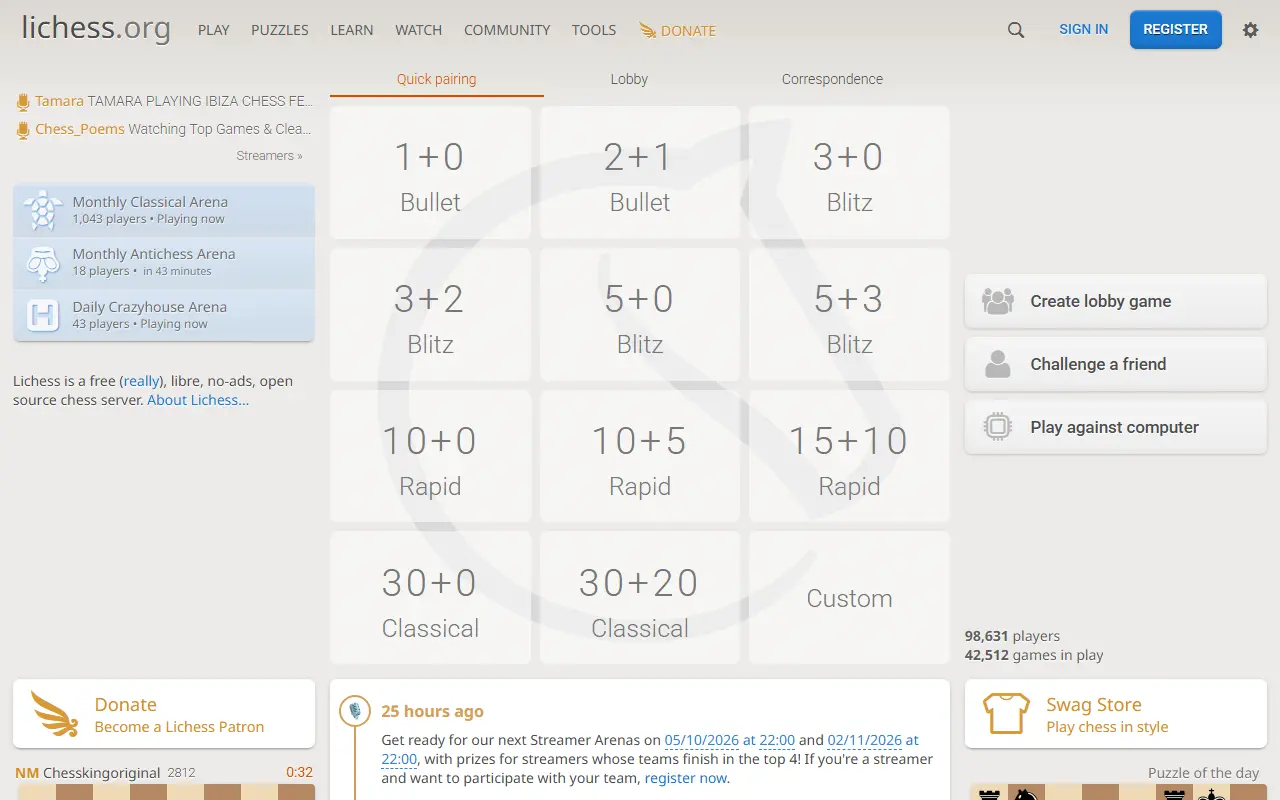Start a 3+2 Blitz game

click(430, 315)
